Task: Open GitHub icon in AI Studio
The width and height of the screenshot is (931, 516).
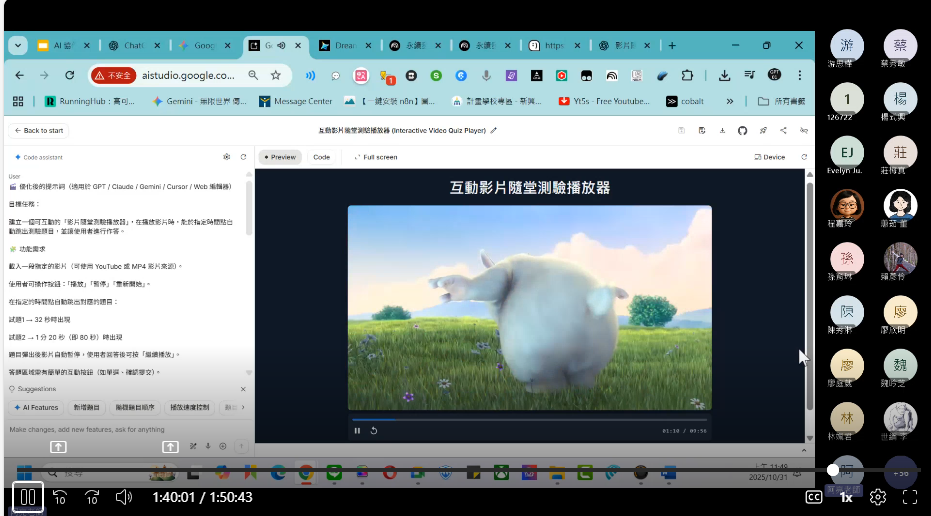Action: [742, 131]
